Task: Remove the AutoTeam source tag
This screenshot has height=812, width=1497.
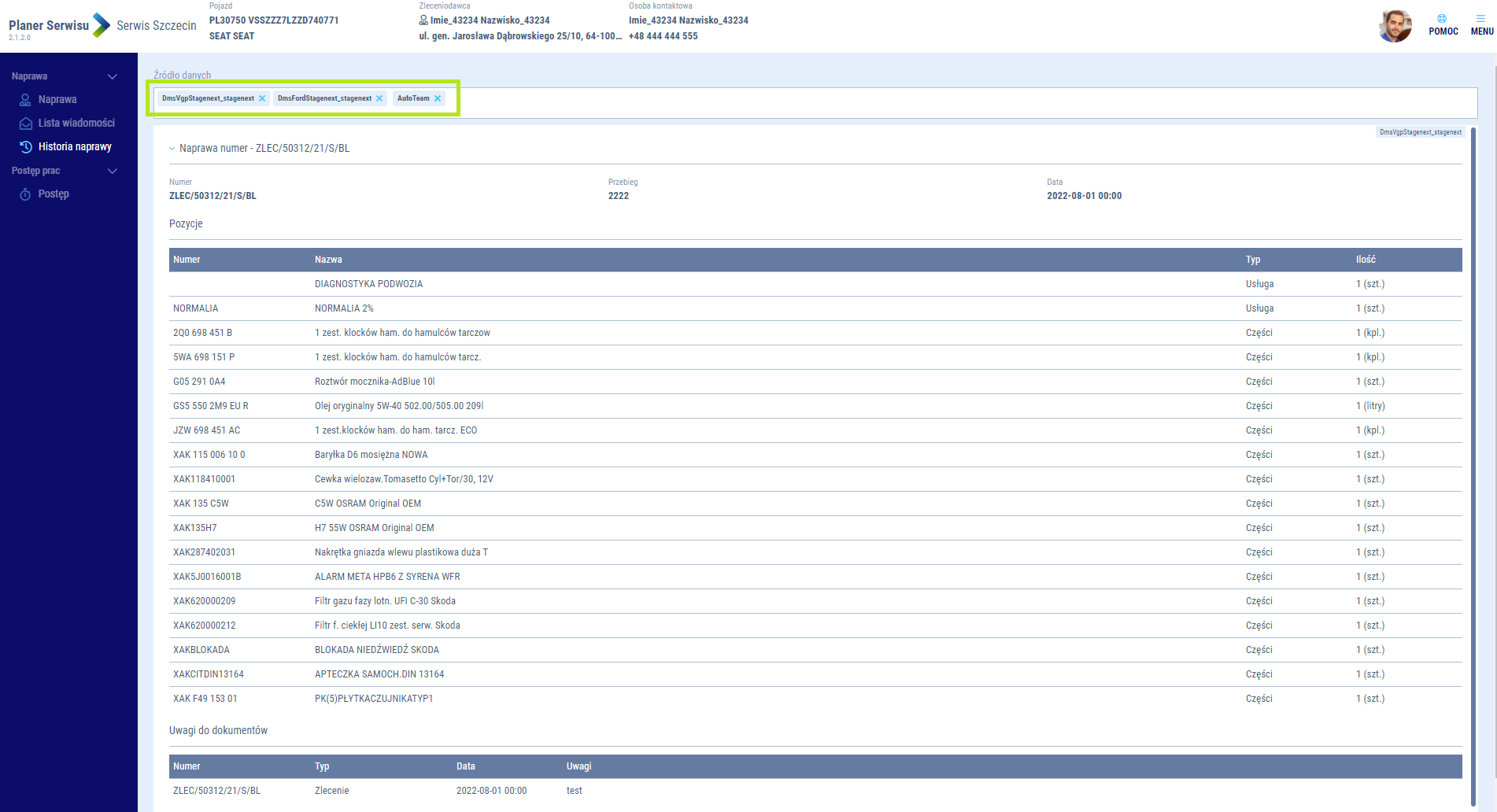Action: (x=438, y=98)
